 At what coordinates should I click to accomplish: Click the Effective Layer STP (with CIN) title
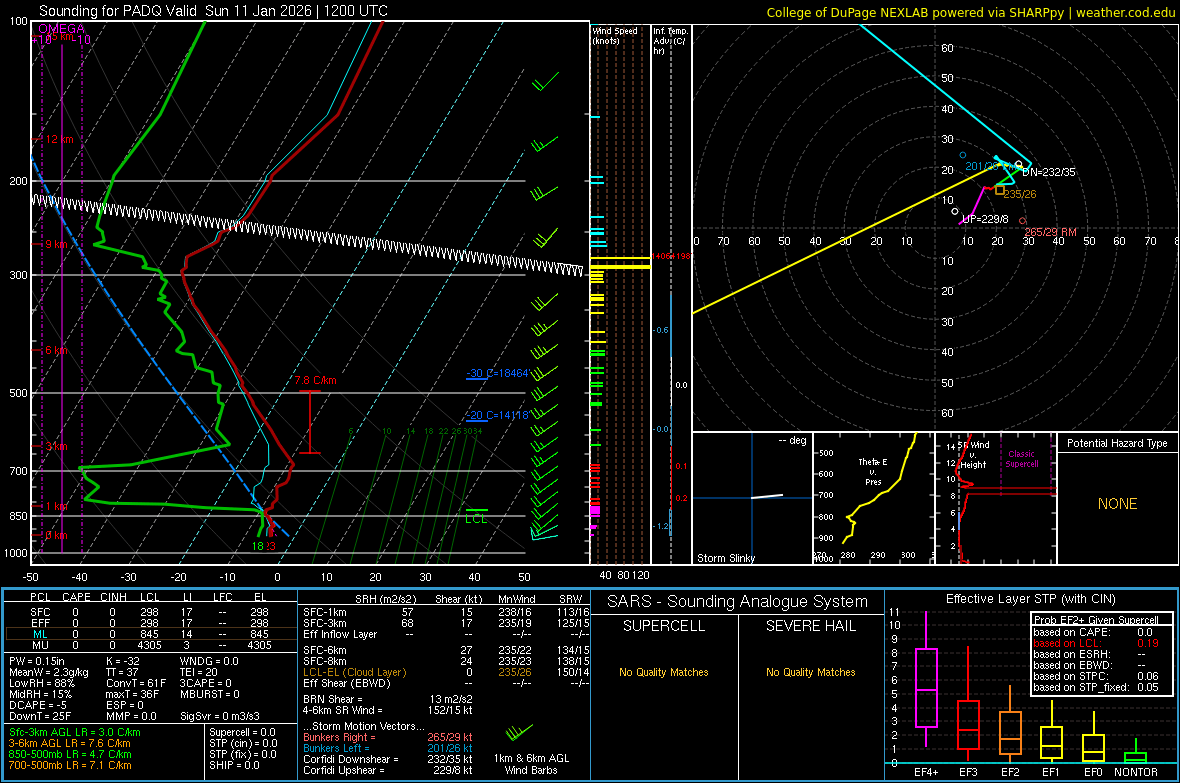coord(1030,599)
